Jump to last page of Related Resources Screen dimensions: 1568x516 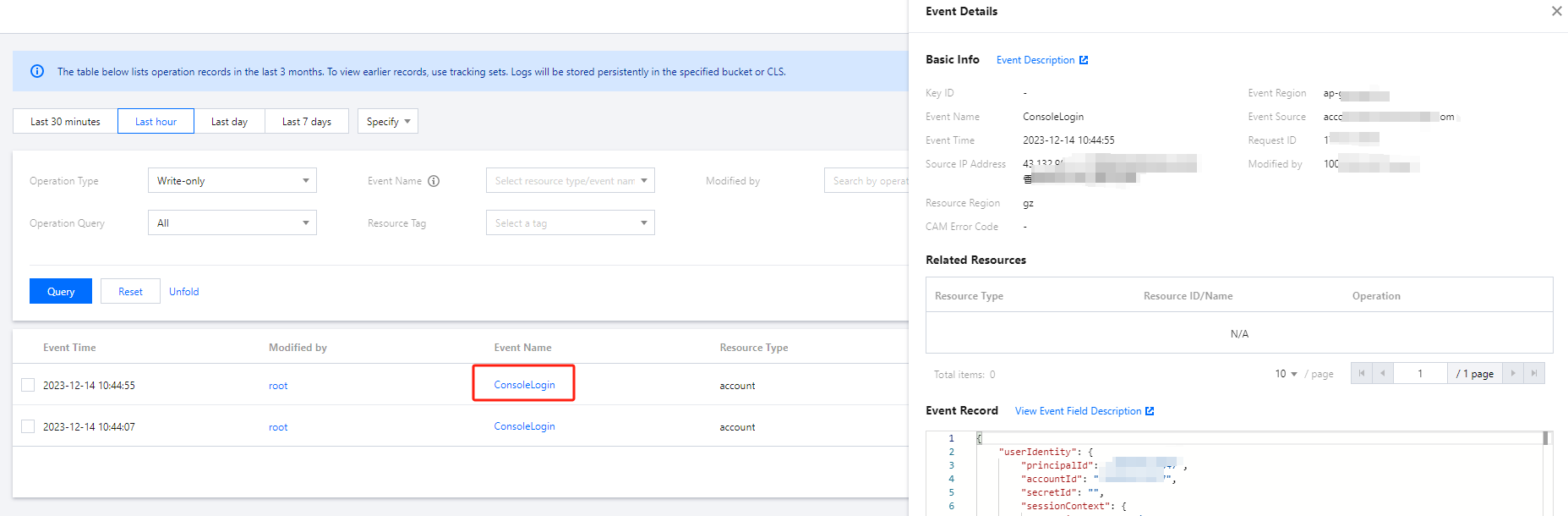1534,373
